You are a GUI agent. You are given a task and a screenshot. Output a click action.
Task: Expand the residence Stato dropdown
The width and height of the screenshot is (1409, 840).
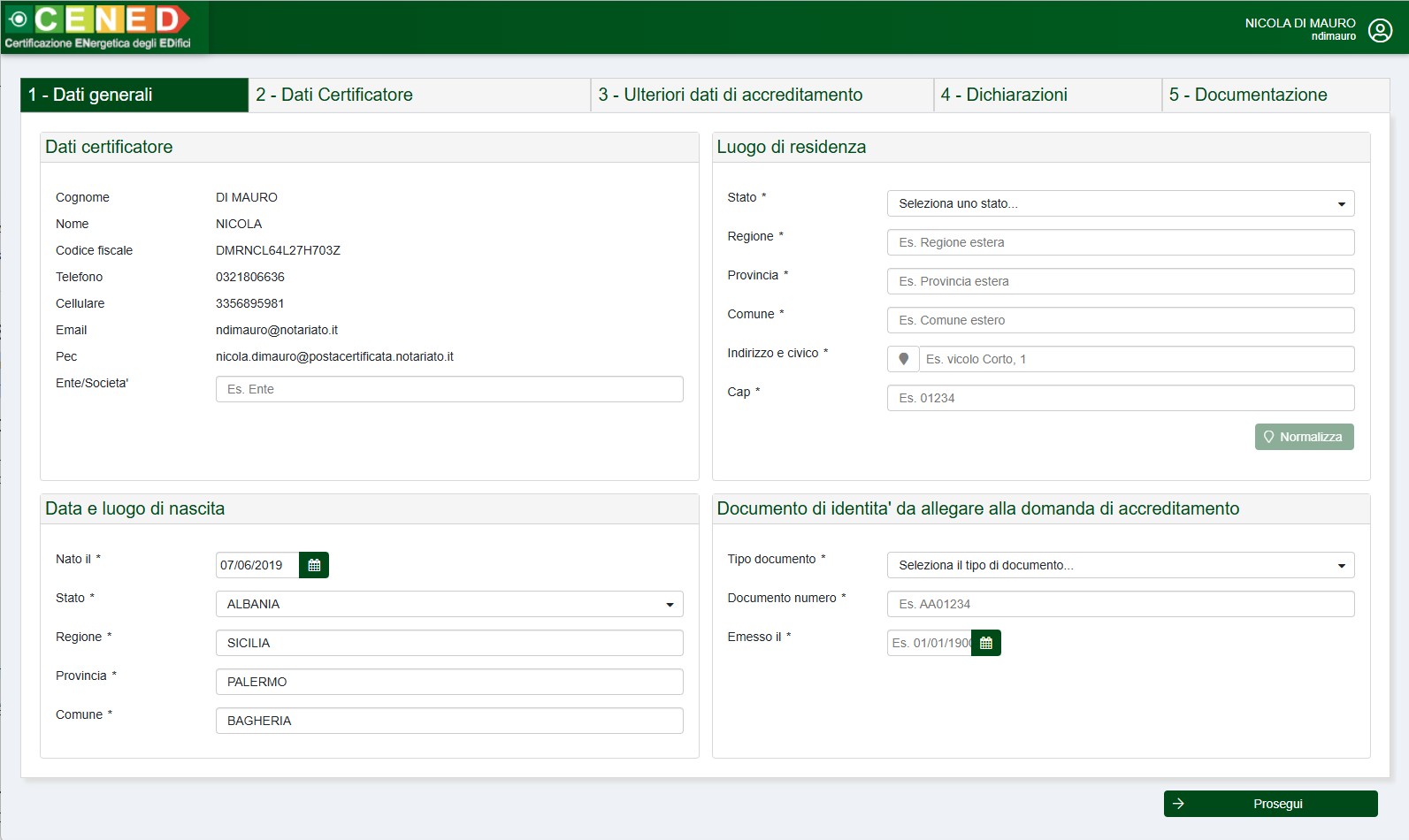1121,203
